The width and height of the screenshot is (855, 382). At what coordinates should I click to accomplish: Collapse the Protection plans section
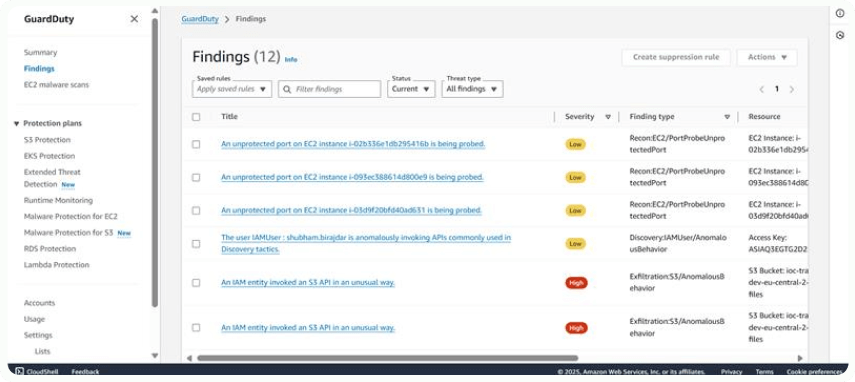16,124
